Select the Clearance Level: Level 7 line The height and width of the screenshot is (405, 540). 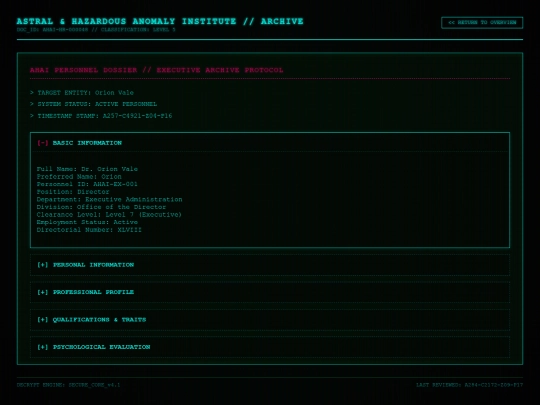pyautogui.click(x=109, y=214)
